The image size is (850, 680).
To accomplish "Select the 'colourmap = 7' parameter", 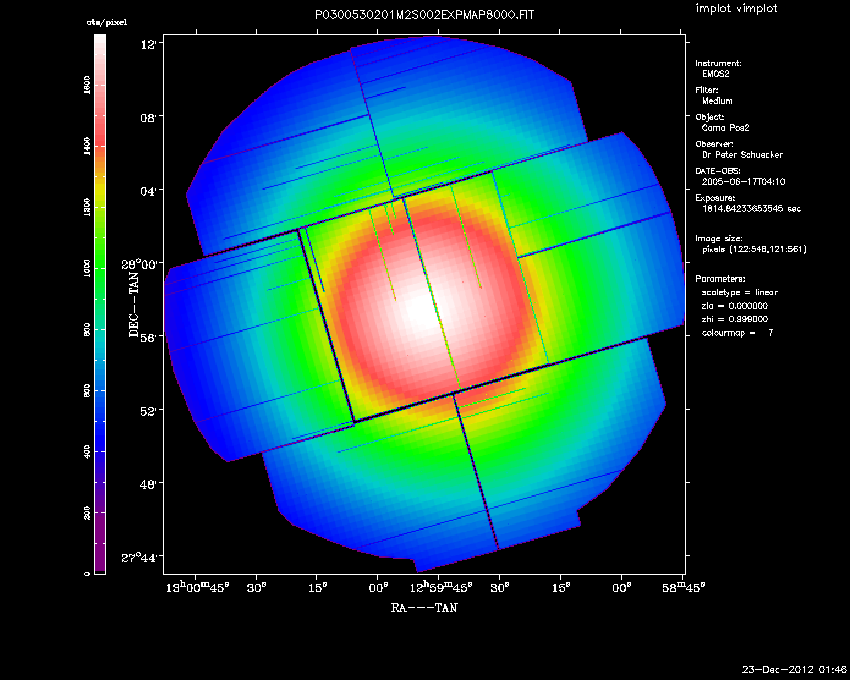I will click(x=738, y=332).
